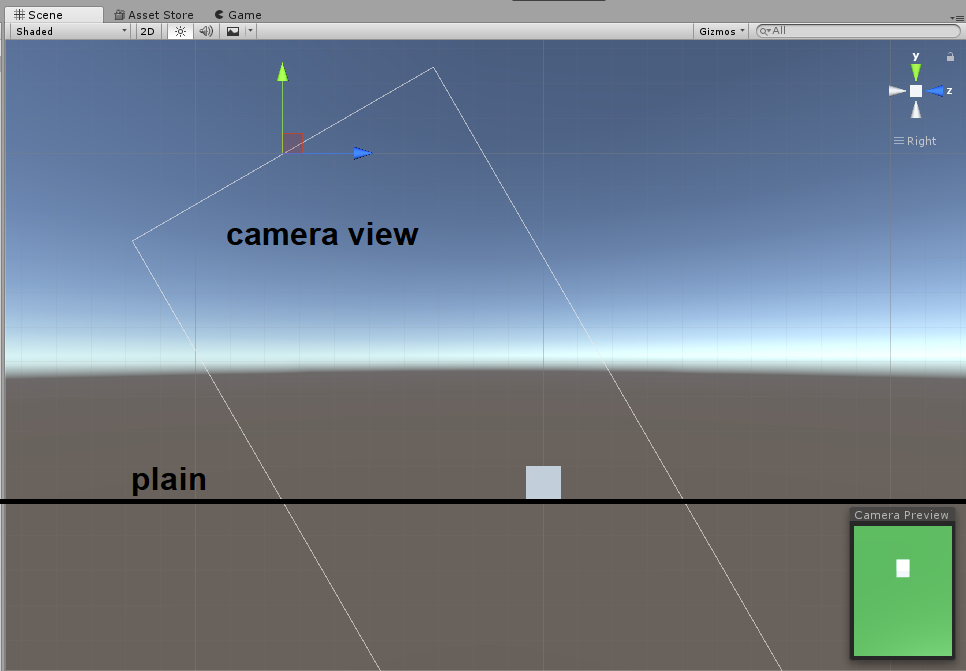Click blue Z cone on orientation gizmo

pyautogui.click(x=937, y=91)
